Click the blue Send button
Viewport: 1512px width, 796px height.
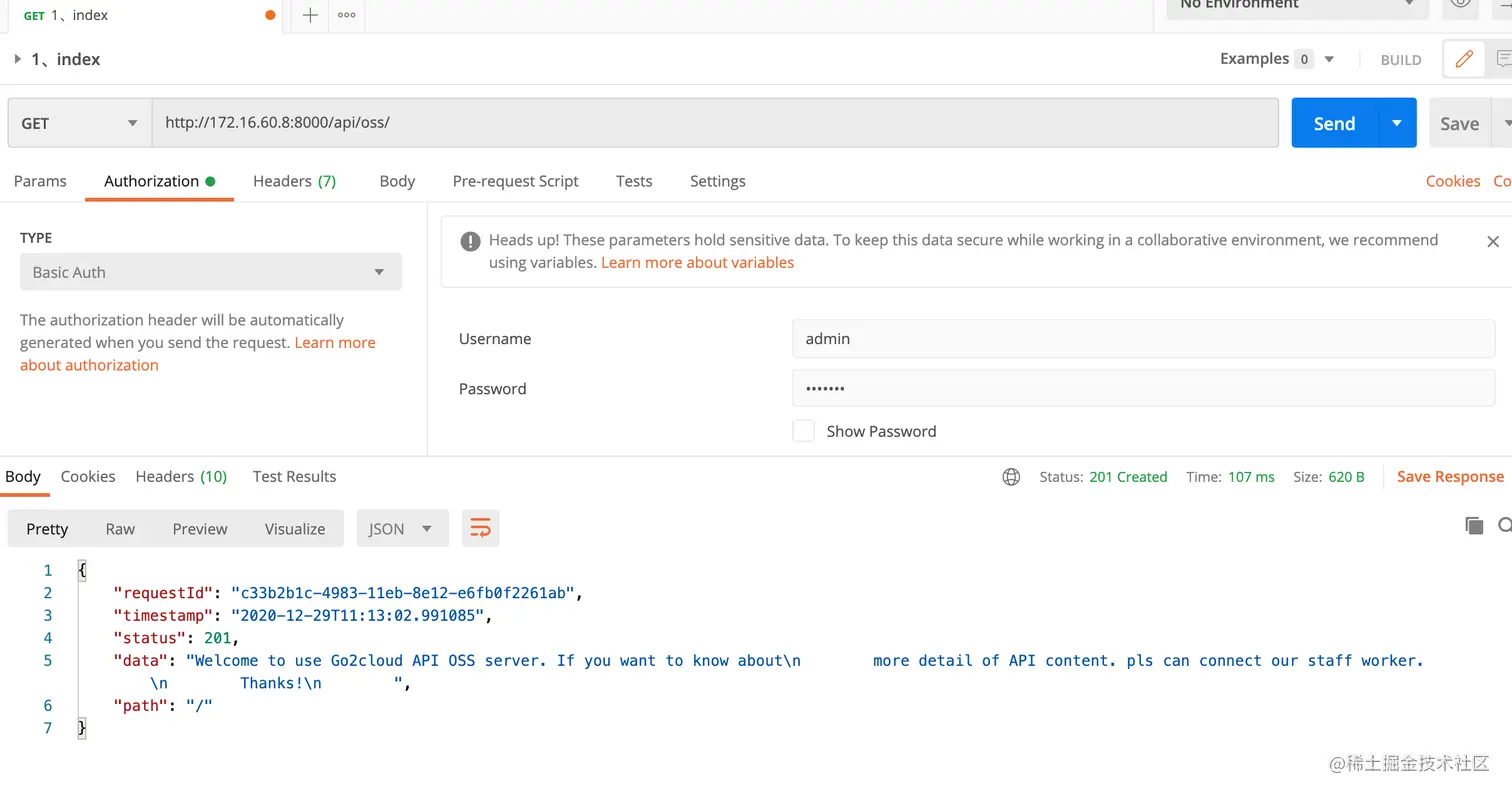1334,124
